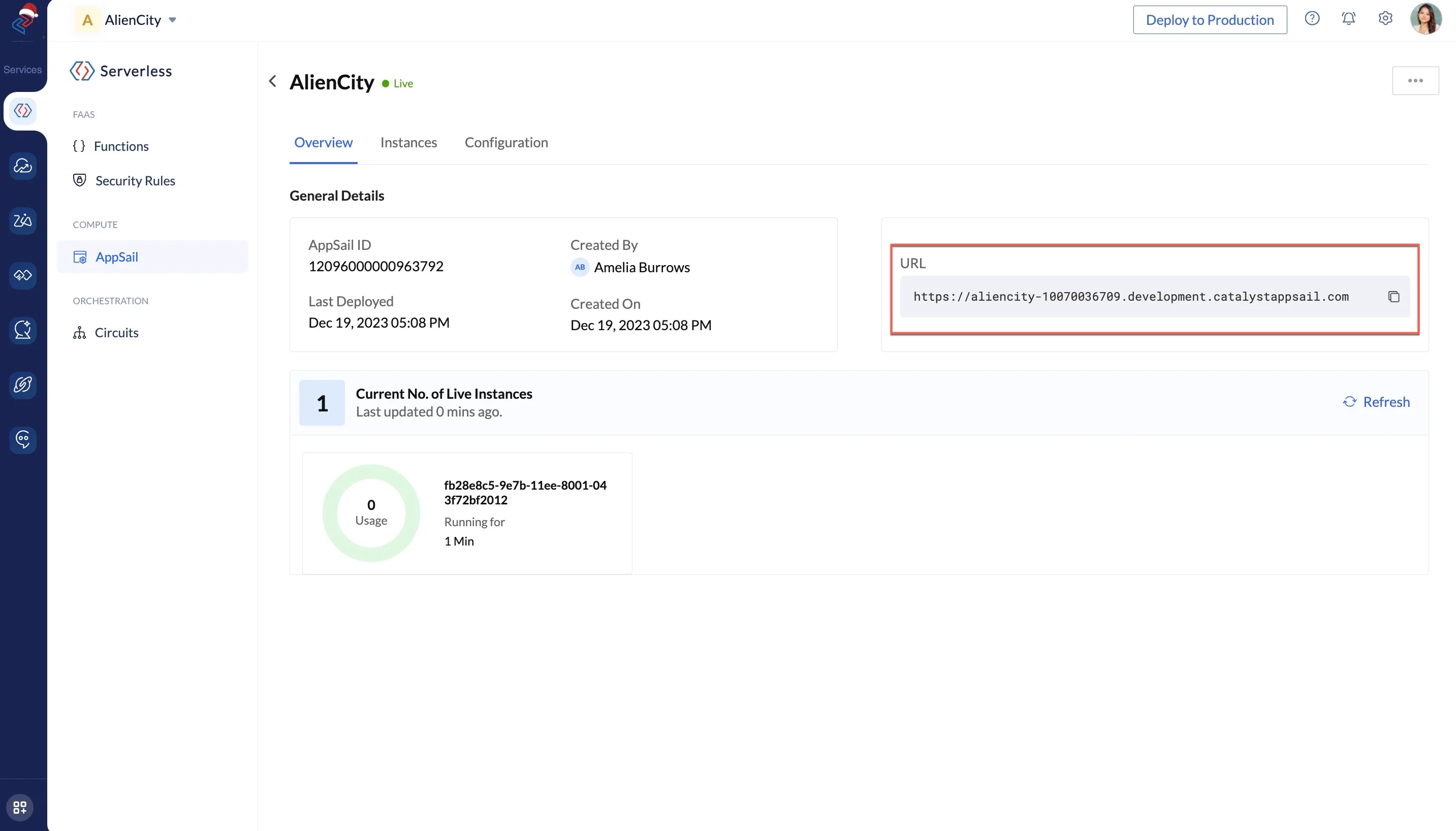This screenshot has width=1456, height=831.
Task: Open Circuits under Orchestration
Action: tap(116, 333)
